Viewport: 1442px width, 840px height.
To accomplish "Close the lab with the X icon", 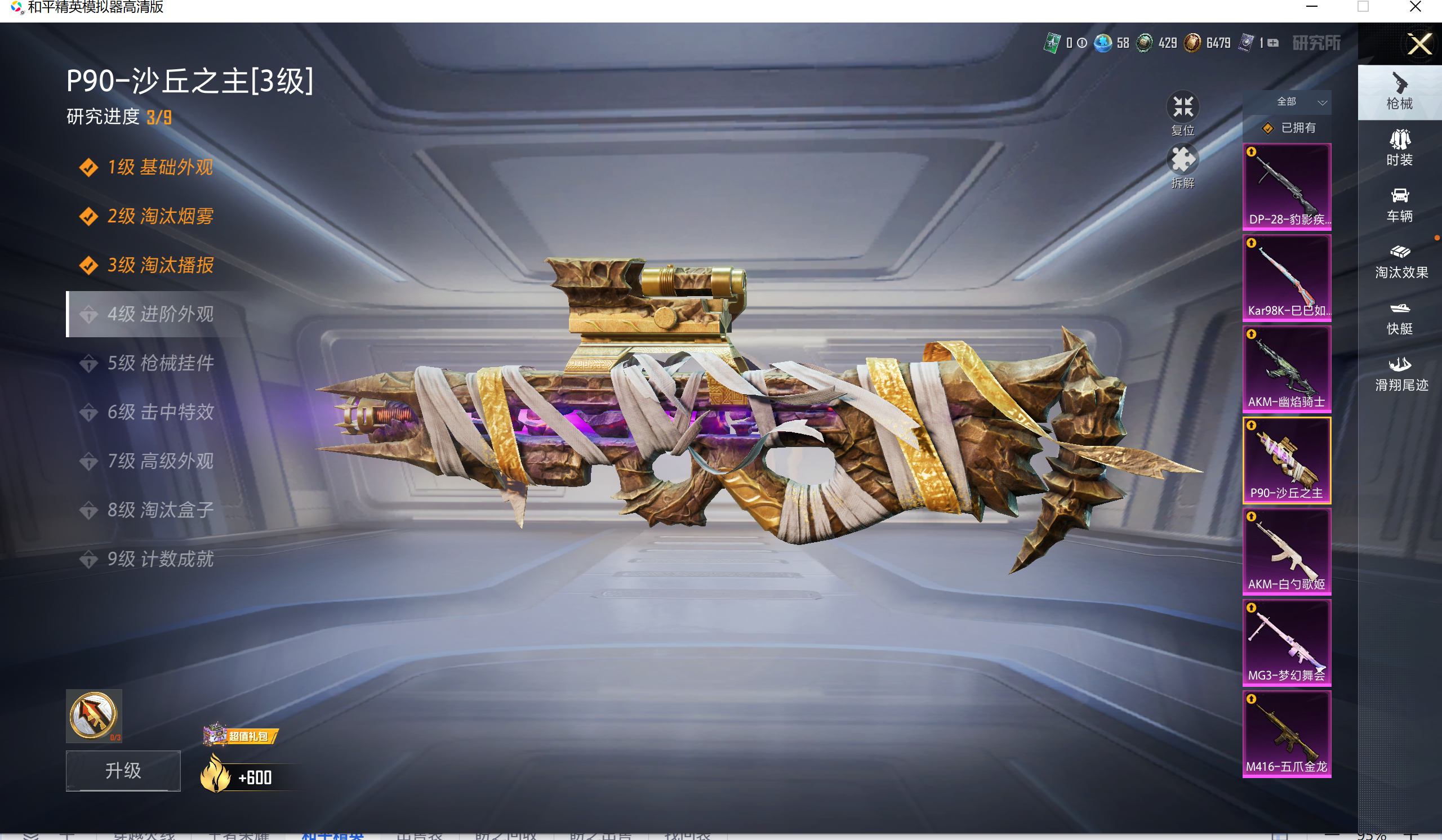I will click(1419, 43).
